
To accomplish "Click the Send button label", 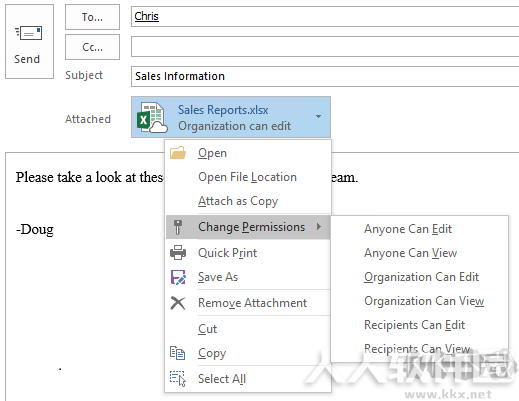I will click(27, 59).
